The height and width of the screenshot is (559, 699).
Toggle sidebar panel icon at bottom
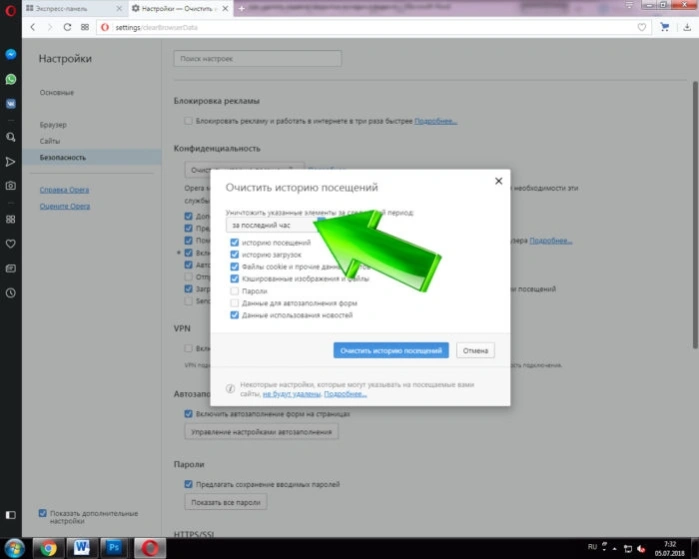point(11,515)
